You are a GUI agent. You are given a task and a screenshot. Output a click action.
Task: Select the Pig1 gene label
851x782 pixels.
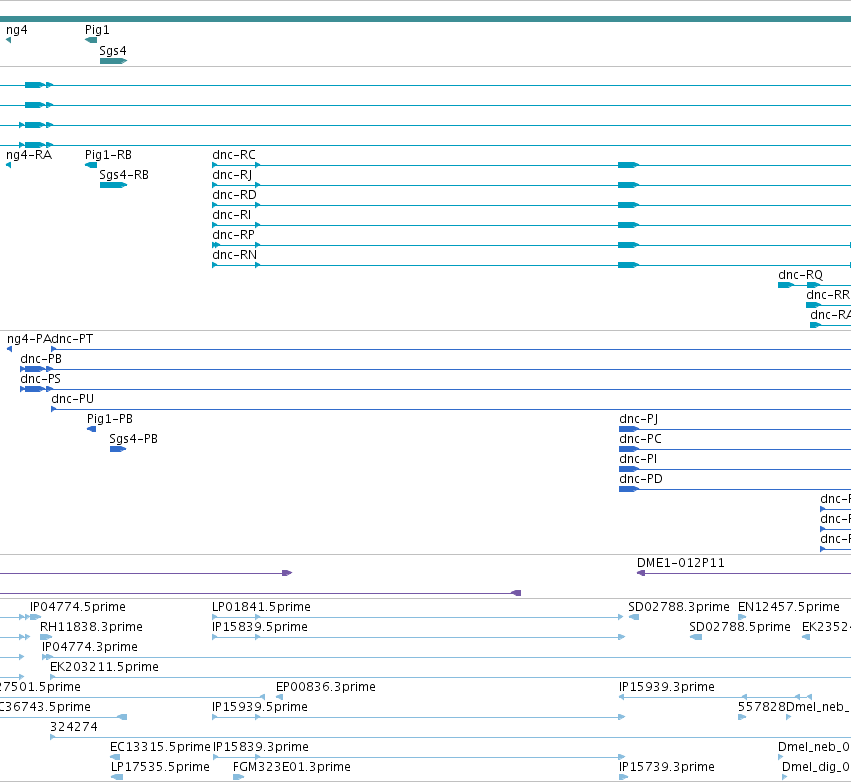coord(97,30)
